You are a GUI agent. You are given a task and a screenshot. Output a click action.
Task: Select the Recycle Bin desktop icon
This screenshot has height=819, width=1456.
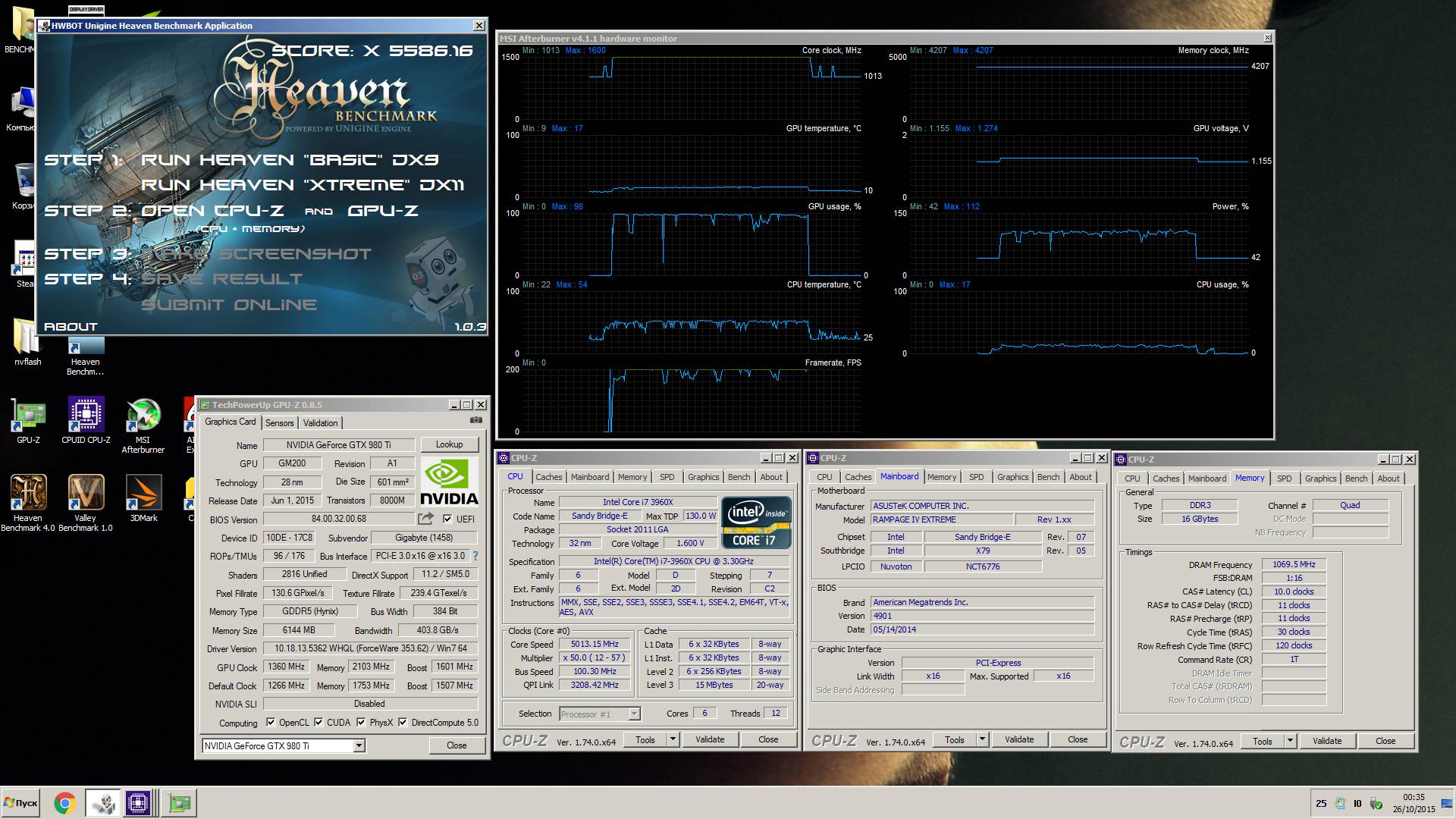pyautogui.click(x=24, y=186)
